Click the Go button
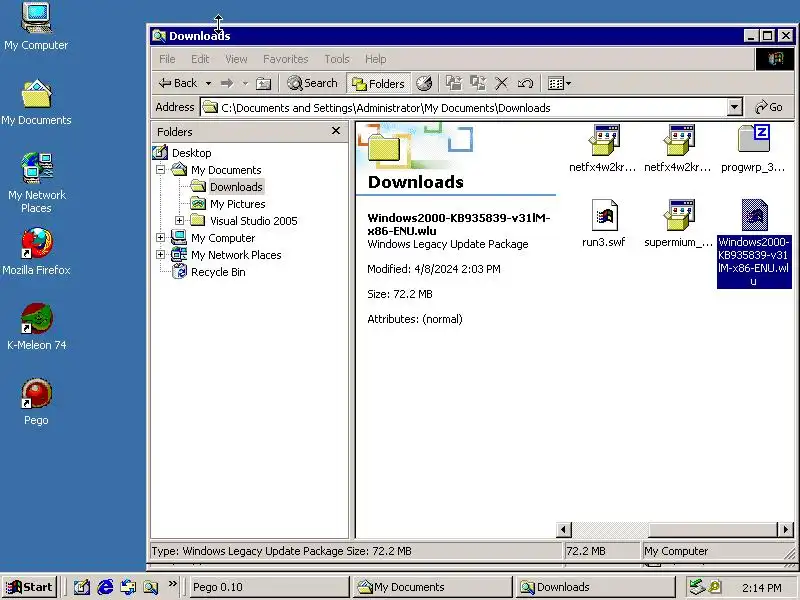800x600 pixels. pos(769,107)
